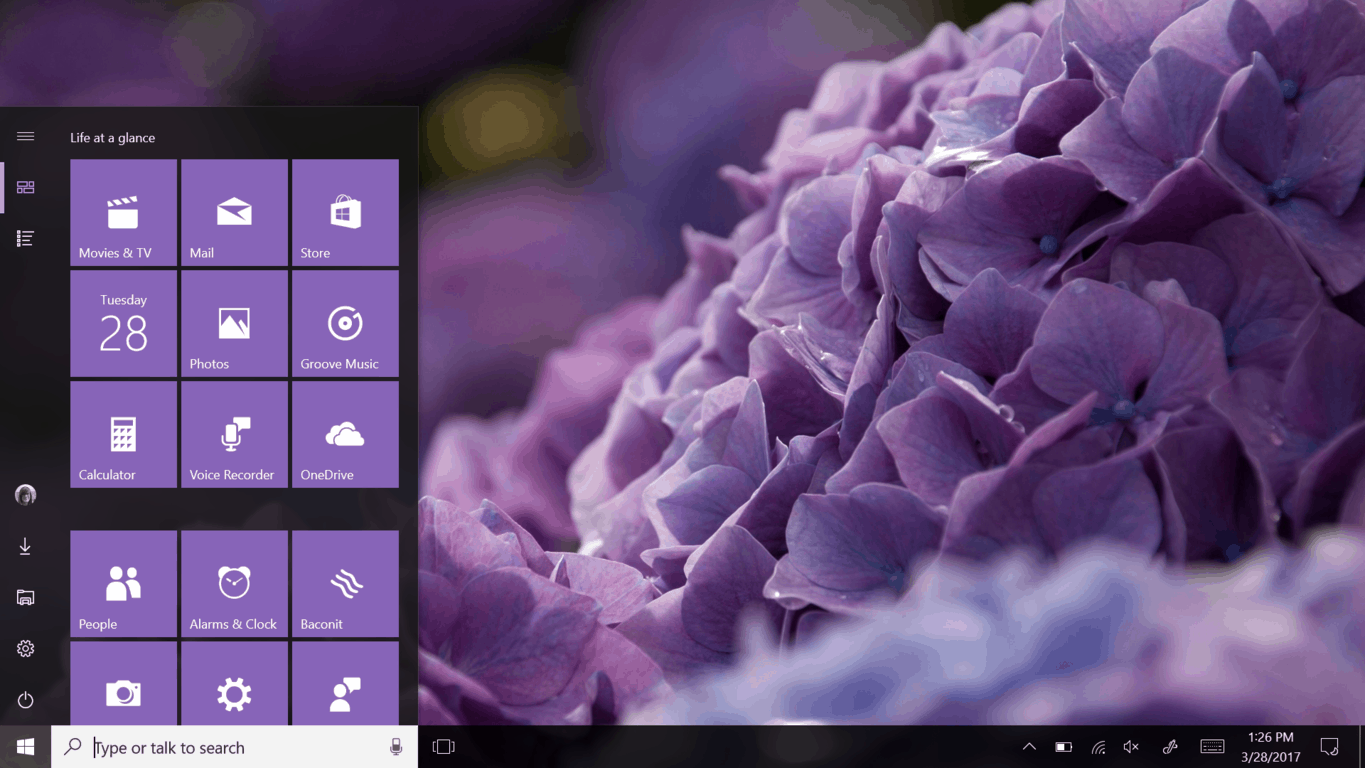Open the Photos tile
1365x768 pixels.
click(x=235, y=323)
